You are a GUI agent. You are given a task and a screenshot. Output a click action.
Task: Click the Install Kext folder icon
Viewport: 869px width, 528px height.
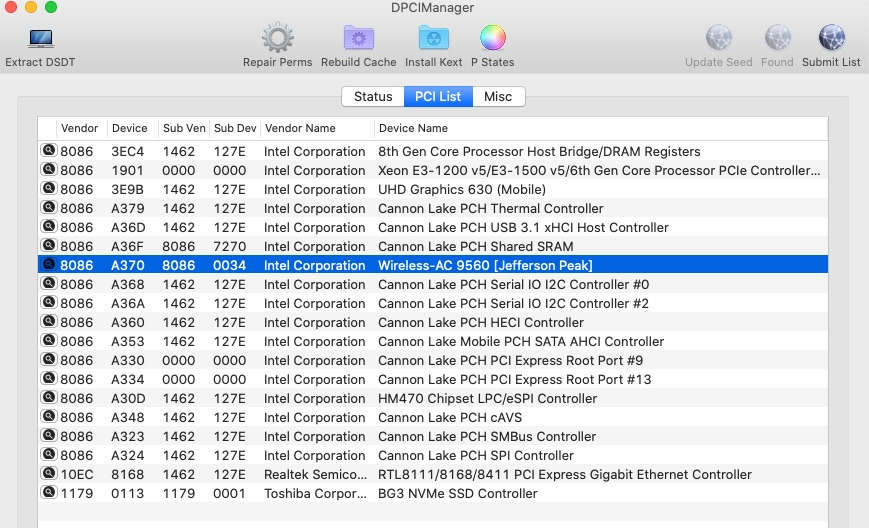[x=433, y=39]
